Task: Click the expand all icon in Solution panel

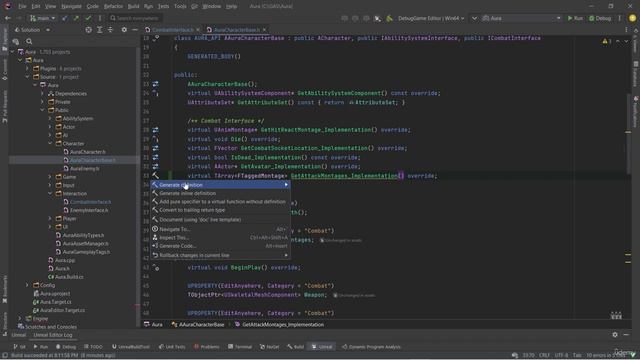Action: tap(100, 30)
